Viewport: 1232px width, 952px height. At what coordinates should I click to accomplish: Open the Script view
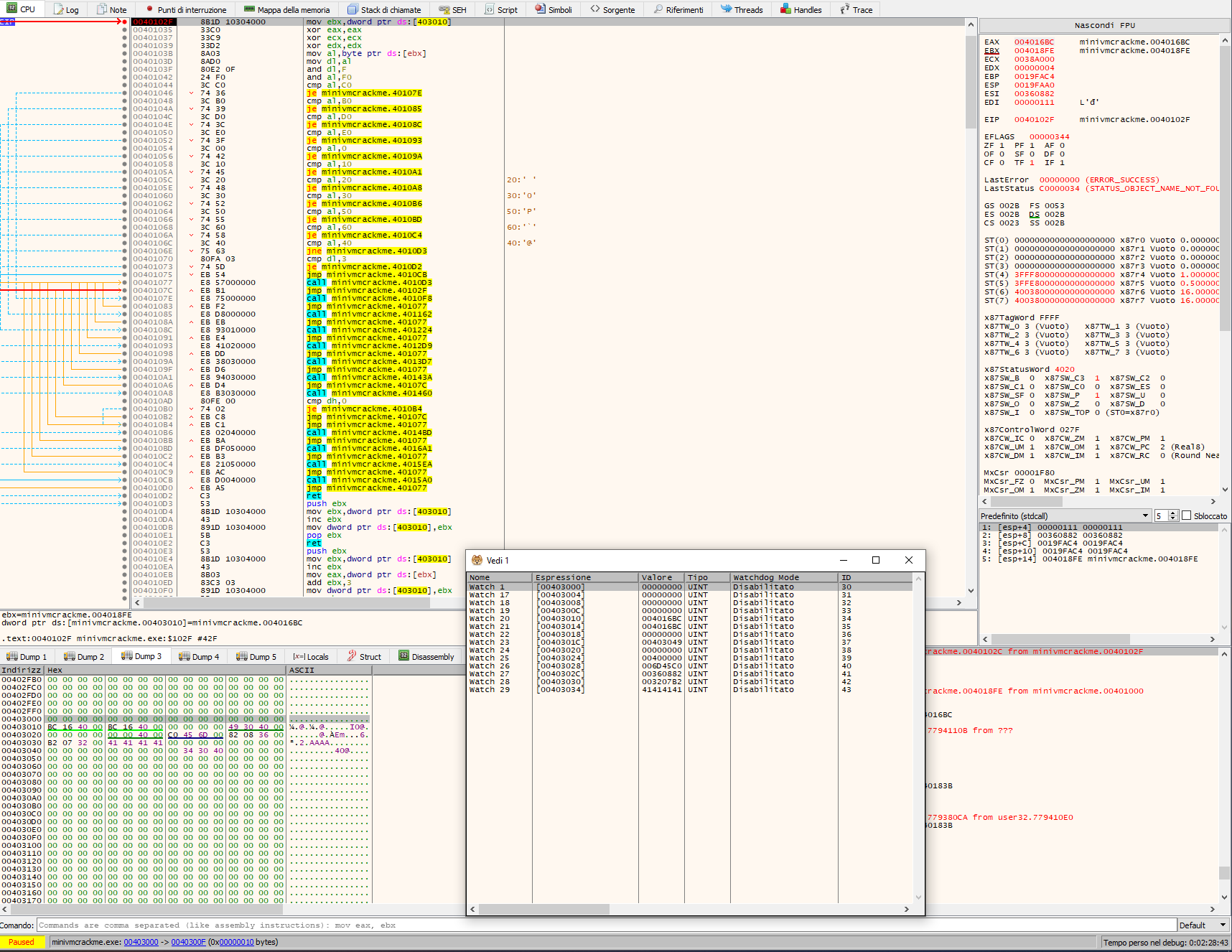(x=500, y=9)
